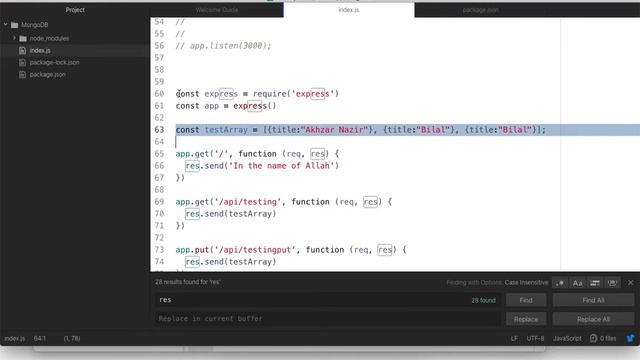Click the '/api/testing' route string
The image size is (640, 360).
(248, 202)
